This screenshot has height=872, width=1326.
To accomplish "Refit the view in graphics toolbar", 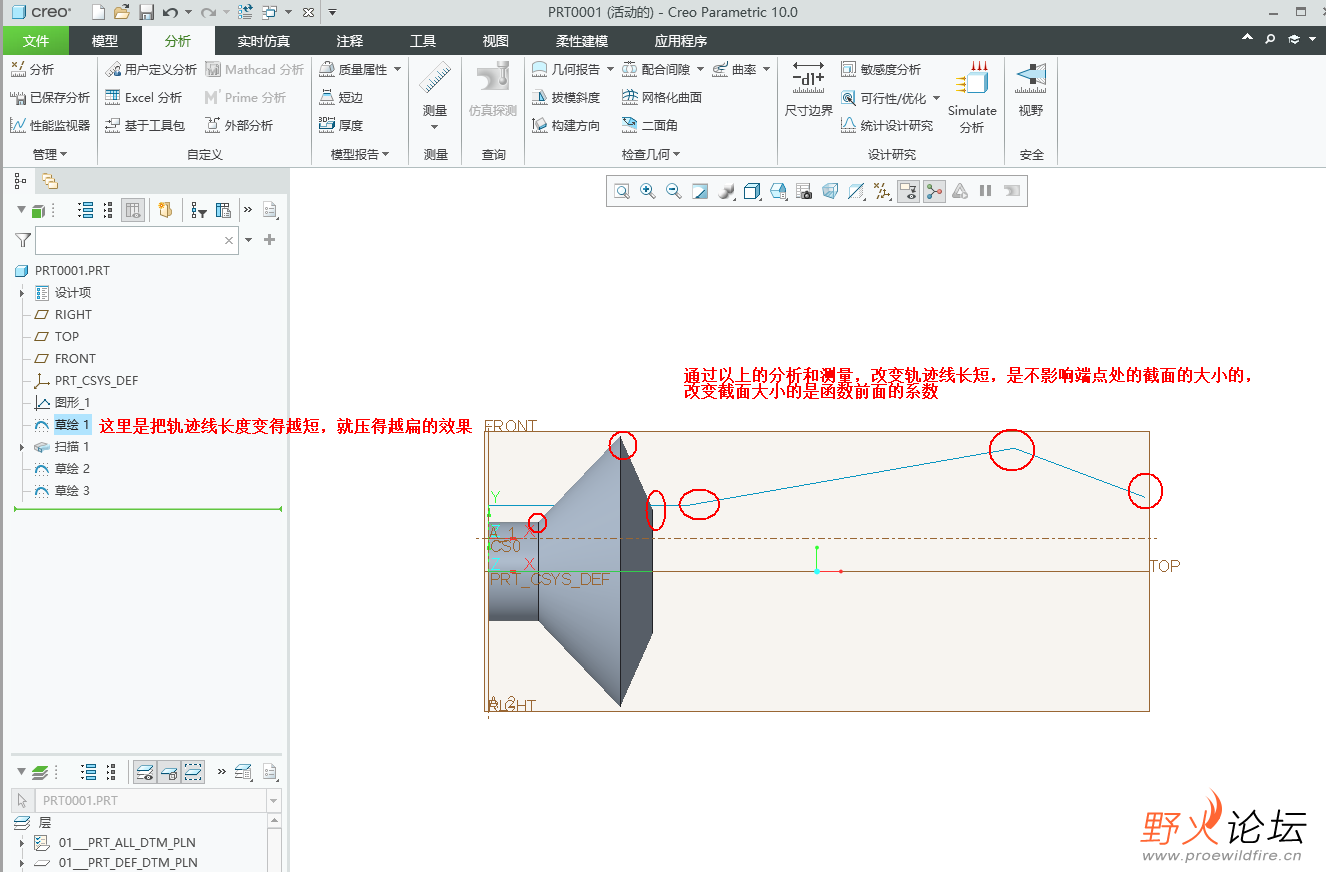I will pyautogui.click(x=622, y=191).
